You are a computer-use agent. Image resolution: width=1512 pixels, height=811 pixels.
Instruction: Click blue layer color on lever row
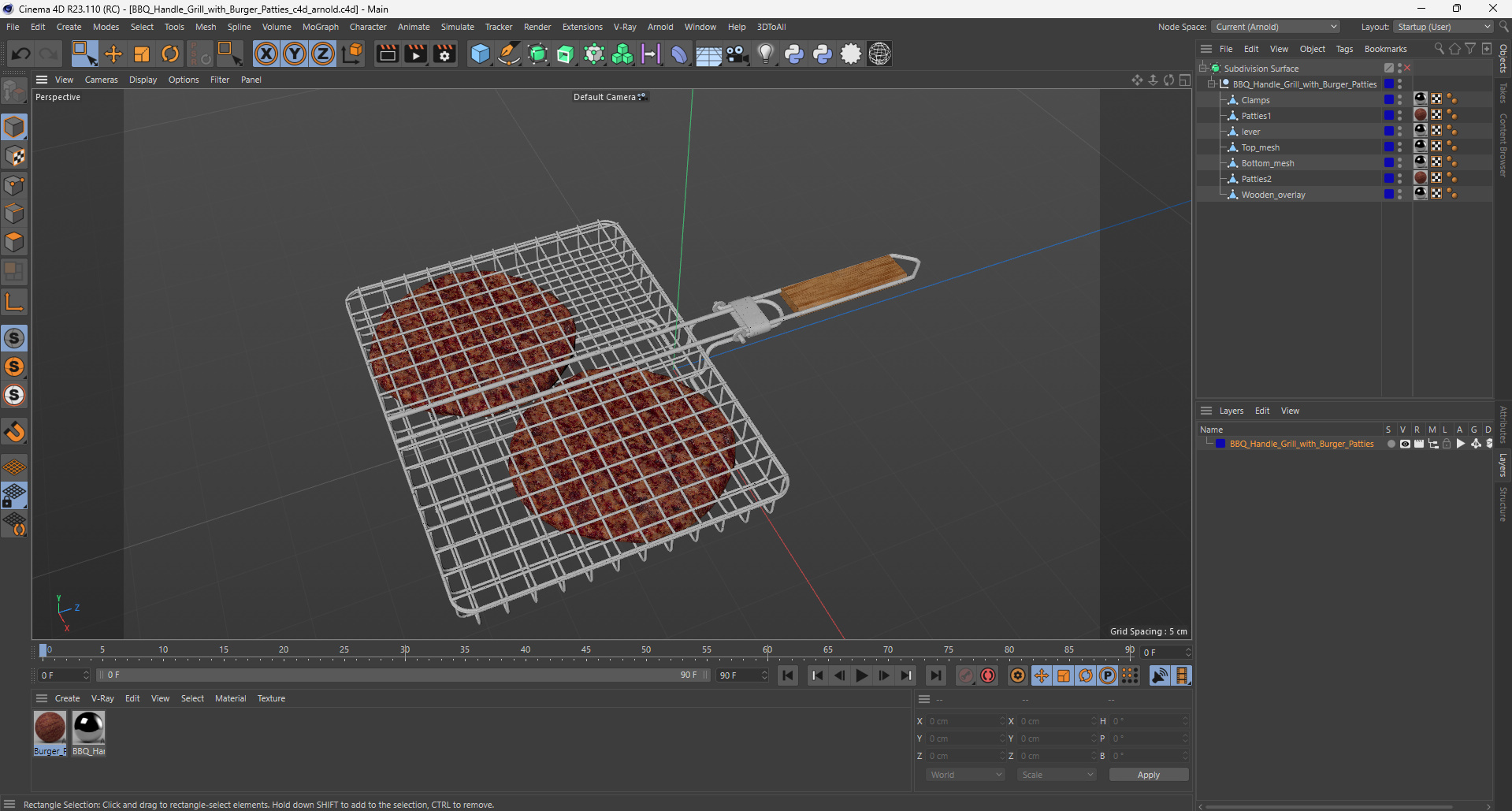pos(1389,132)
